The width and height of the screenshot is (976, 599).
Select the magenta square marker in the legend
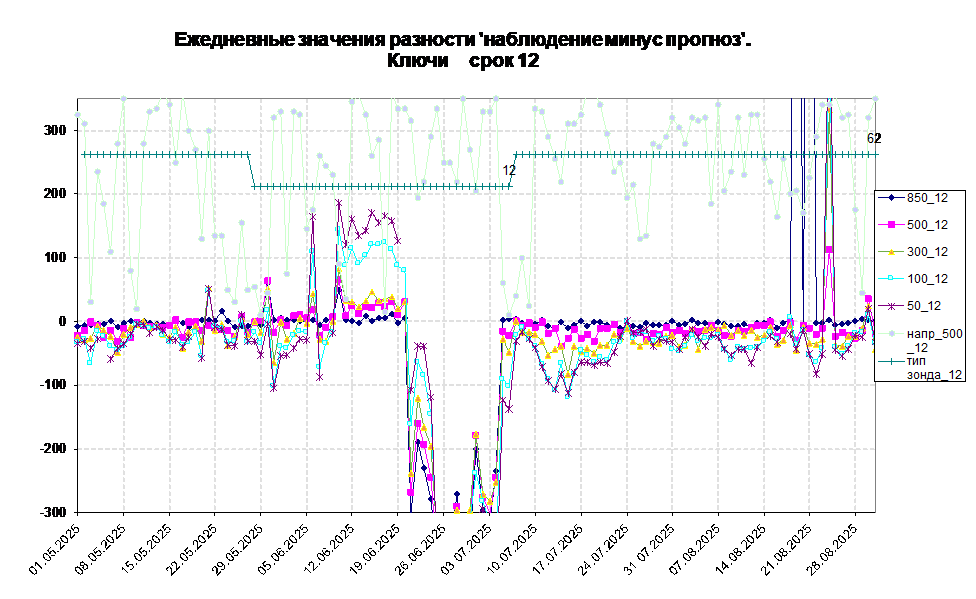(891, 225)
